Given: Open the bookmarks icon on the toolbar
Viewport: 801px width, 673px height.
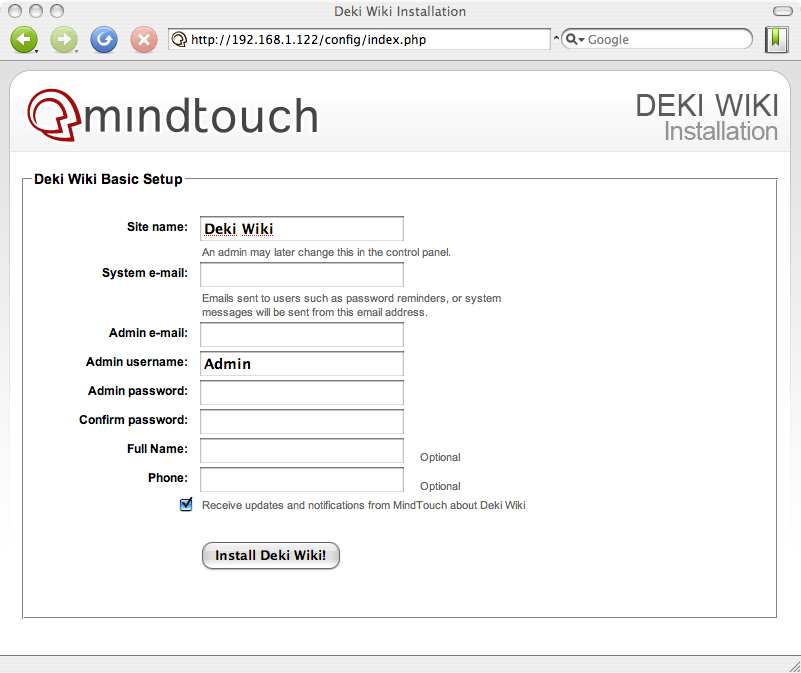Looking at the screenshot, I should pyautogui.click(x=776, y=39).
